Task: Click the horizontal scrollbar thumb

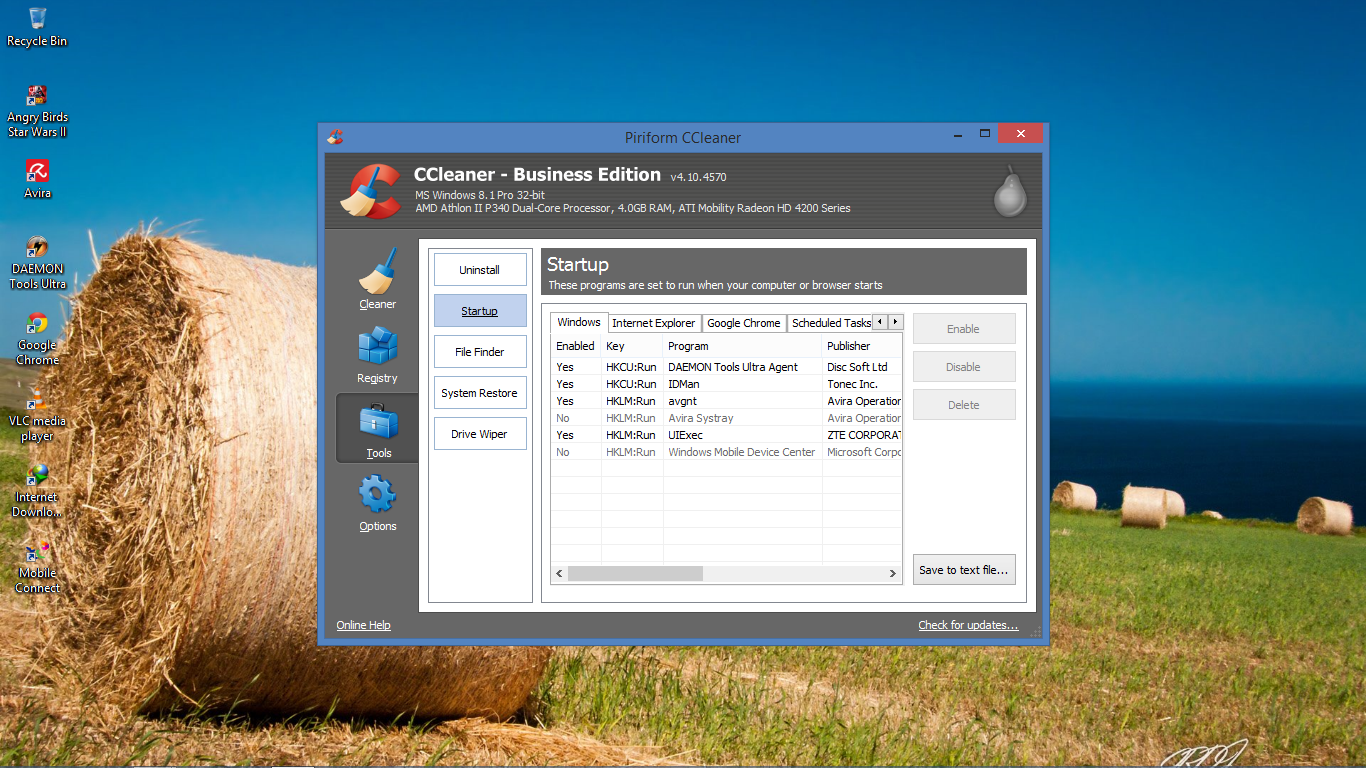Action: [635, 573]
